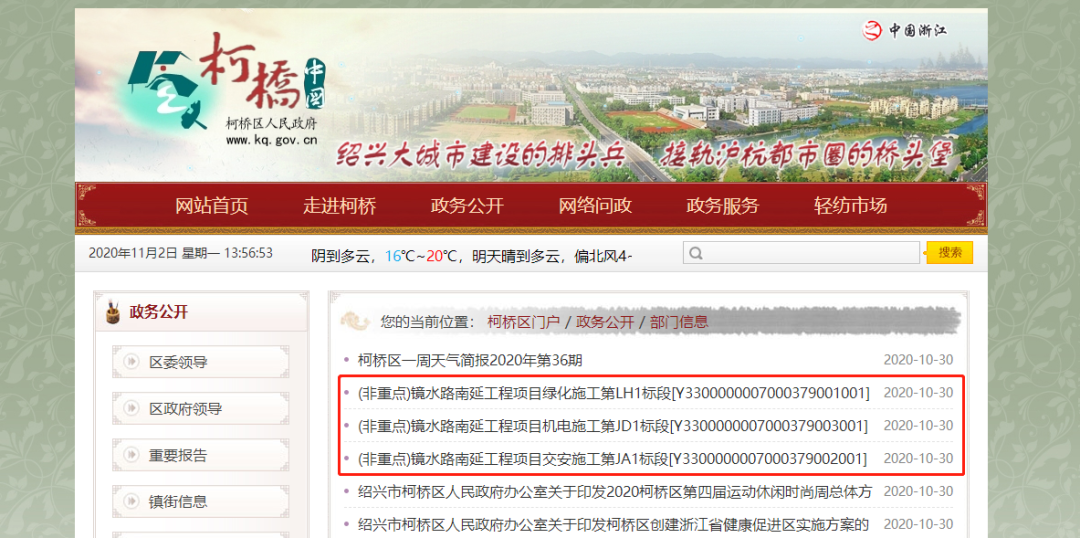Click the date 2020-10-30 beside 天气简报 row
The image size is (1080, 538).
[918, 360]
